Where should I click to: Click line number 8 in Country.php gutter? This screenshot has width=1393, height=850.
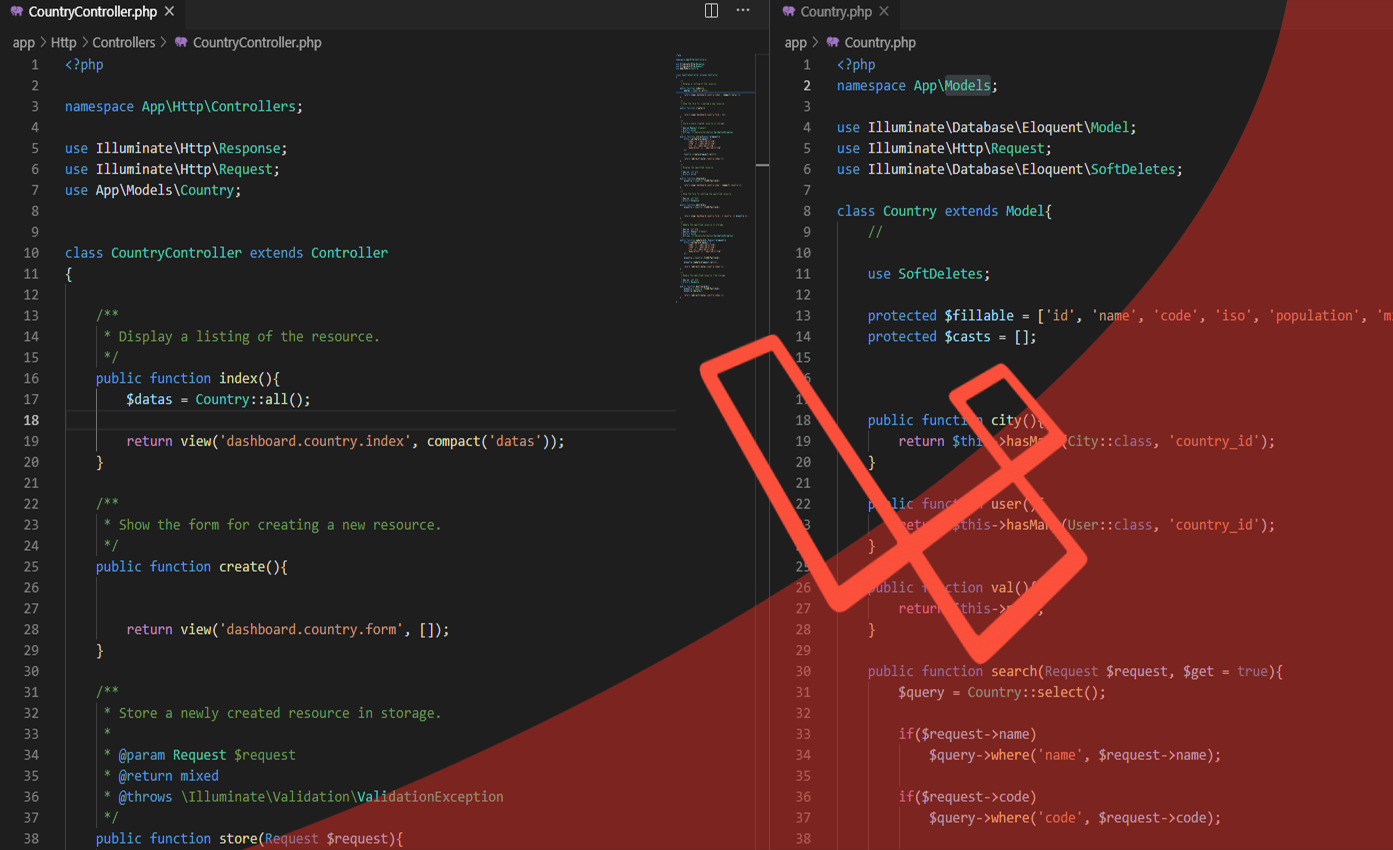coord(807,211)
